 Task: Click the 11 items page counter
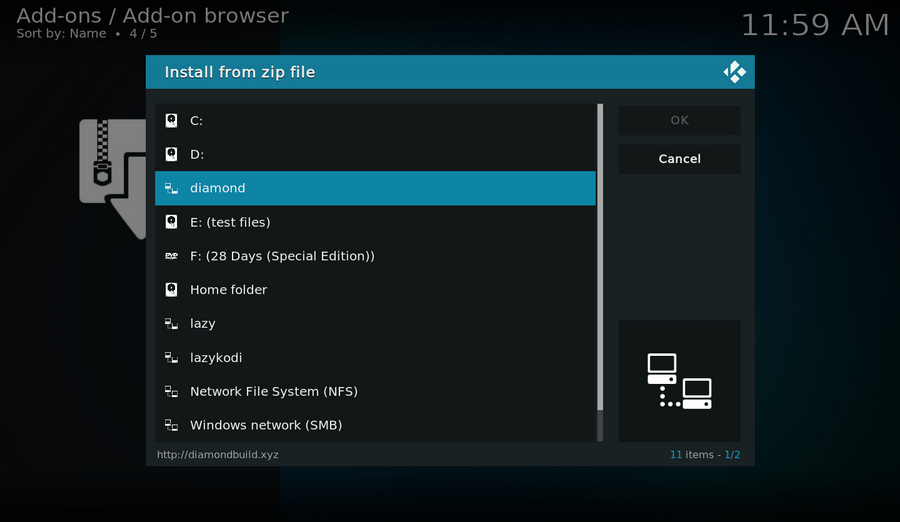tap(705, 454)
